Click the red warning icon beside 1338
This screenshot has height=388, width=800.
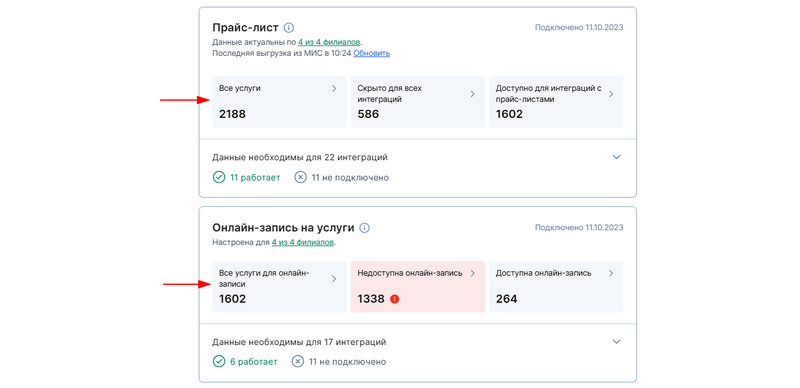(394, 299)
